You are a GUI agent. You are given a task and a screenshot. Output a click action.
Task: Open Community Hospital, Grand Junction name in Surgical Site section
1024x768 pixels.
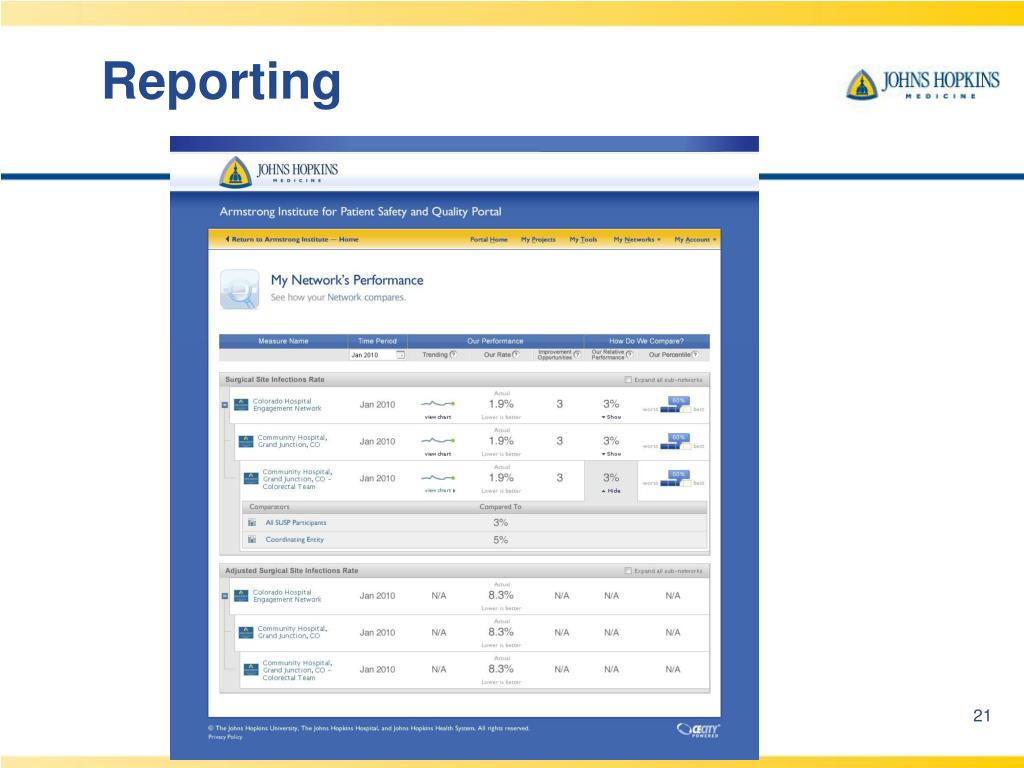(x=292, y=441)
